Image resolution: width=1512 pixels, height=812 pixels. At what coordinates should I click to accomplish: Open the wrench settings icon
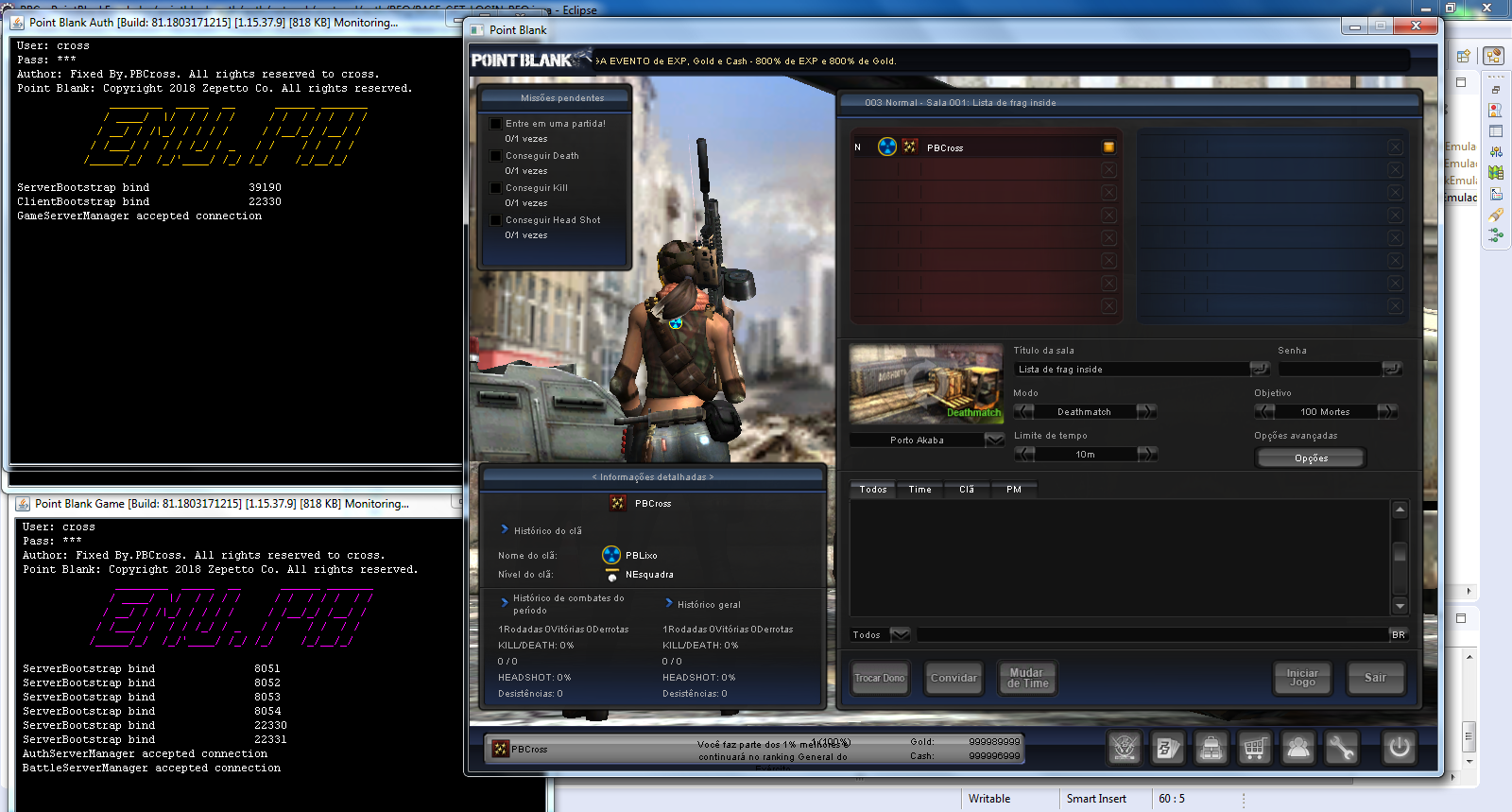click(1342, 749)
